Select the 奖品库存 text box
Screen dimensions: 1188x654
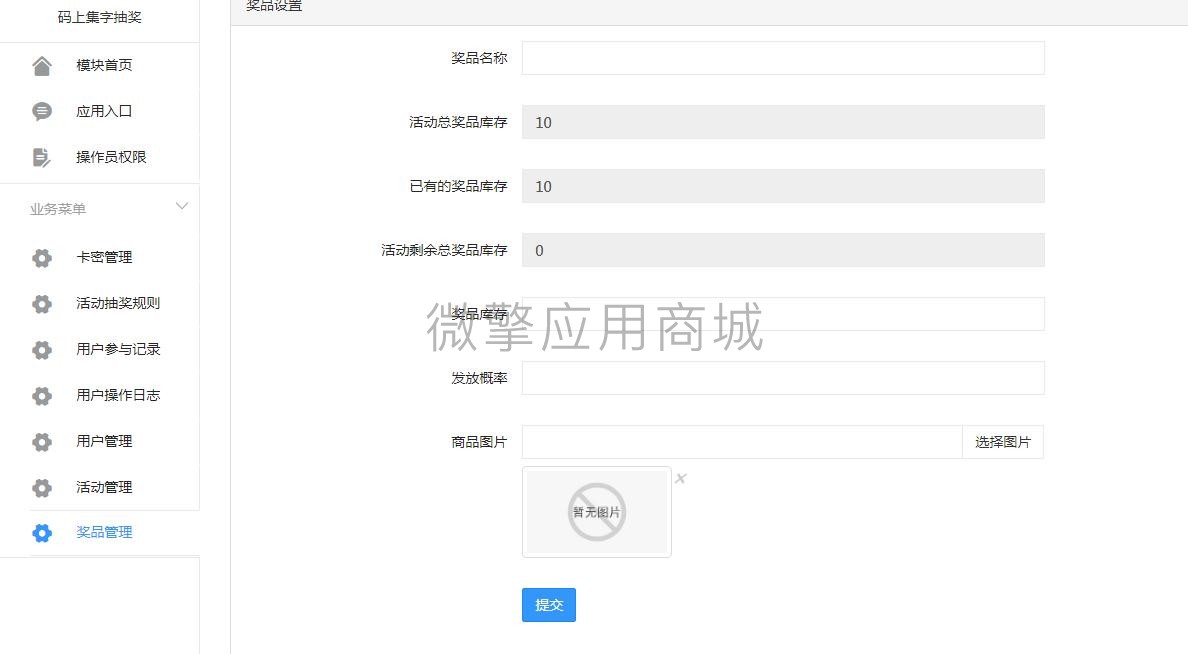[x=783, y=314]
